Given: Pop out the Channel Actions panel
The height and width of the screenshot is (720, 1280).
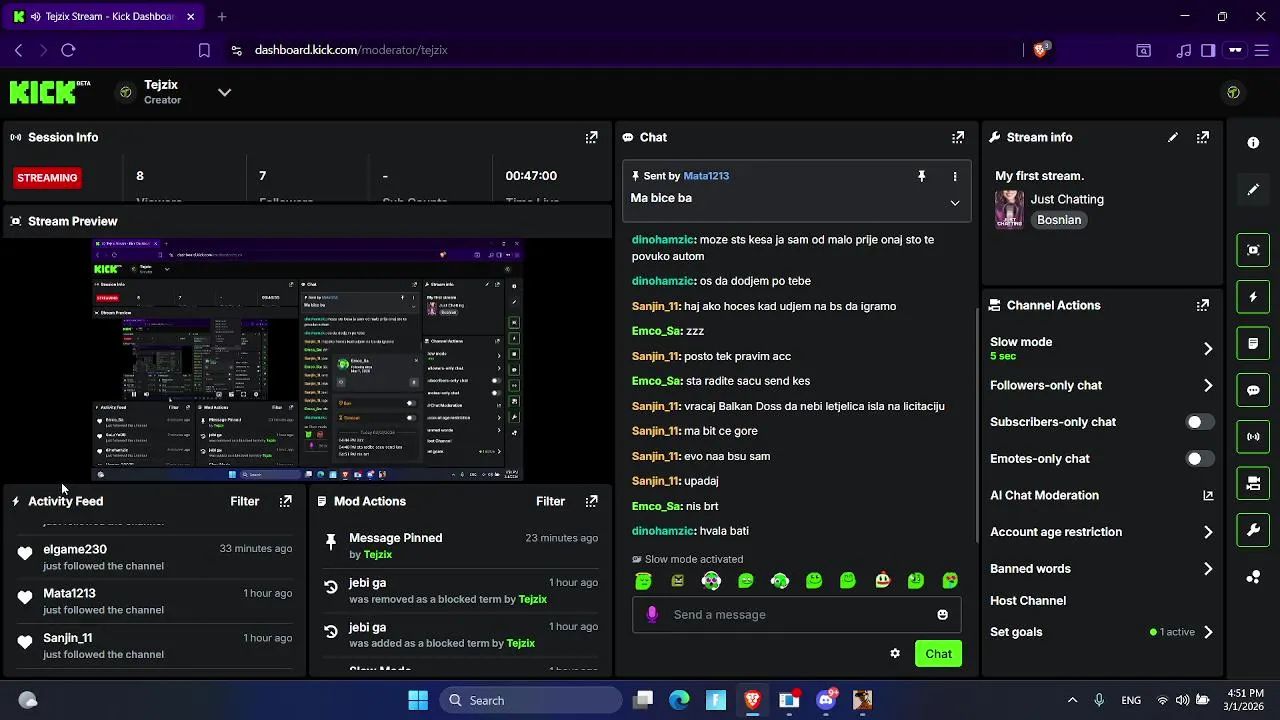Looking at the screenshot, I should [1202, 305].
